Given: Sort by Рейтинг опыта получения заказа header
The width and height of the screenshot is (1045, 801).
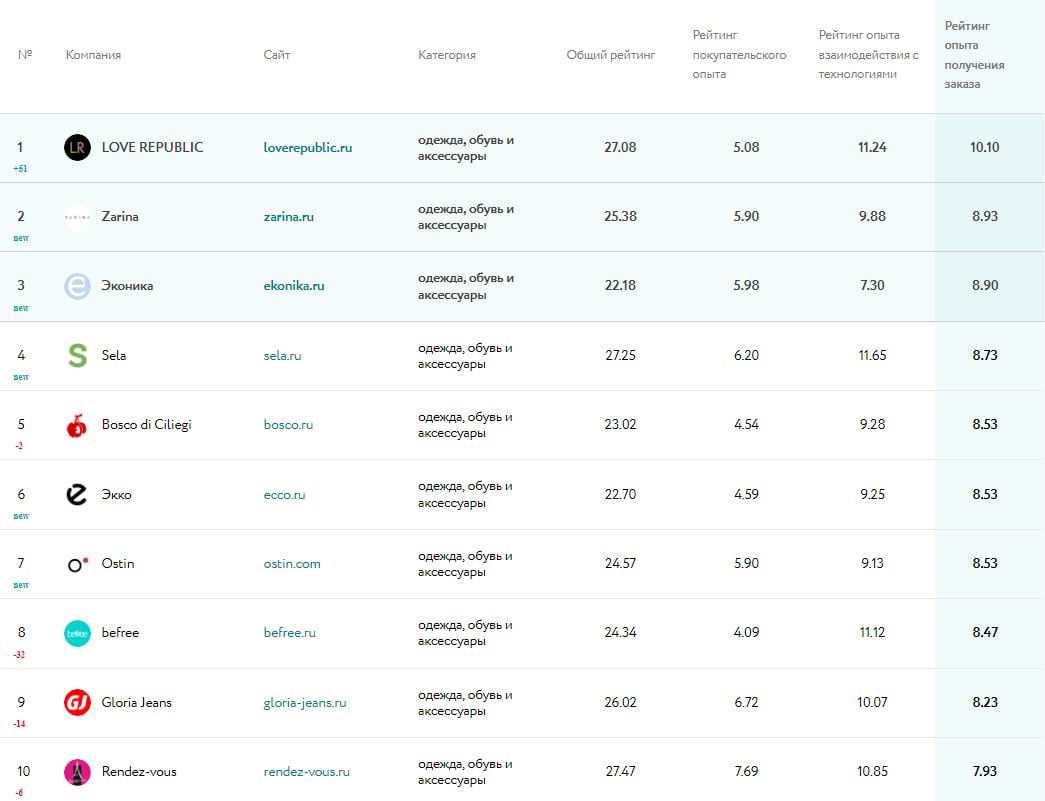Looking at the screenshot, I should click(974, 55).
